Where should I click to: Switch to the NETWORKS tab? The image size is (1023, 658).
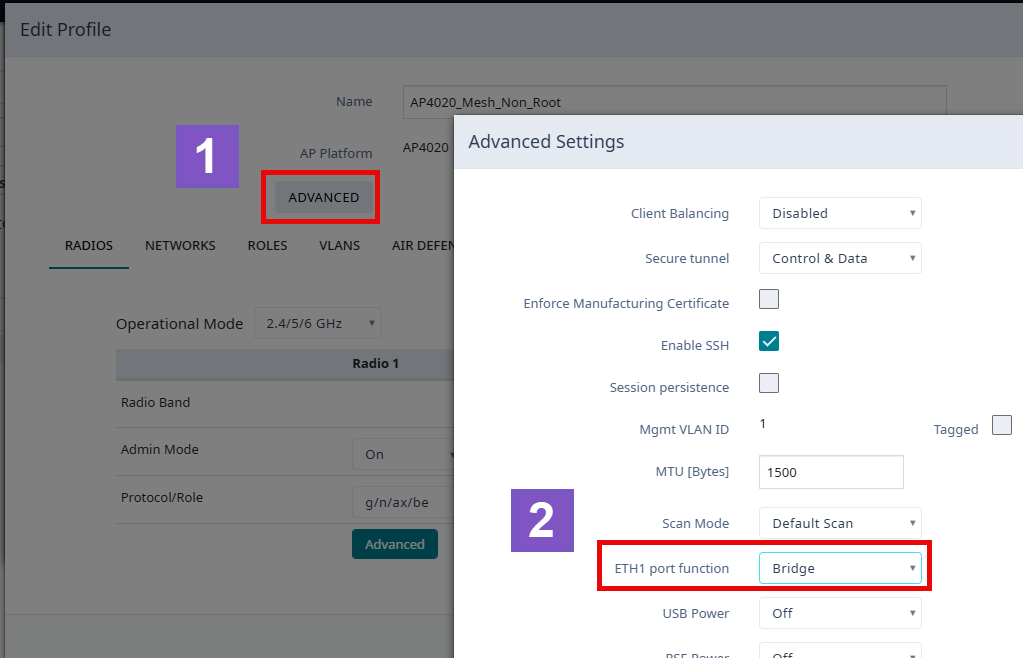(180, 245)
